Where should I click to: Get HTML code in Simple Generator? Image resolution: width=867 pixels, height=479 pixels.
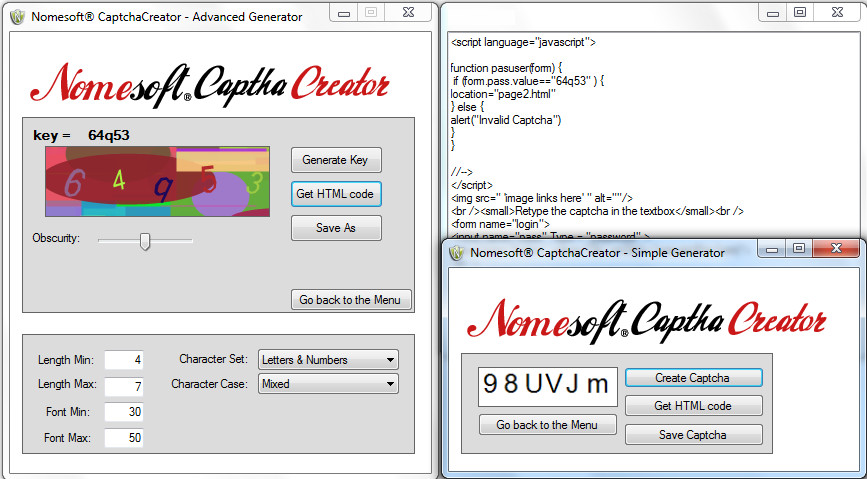coord(693,406)
